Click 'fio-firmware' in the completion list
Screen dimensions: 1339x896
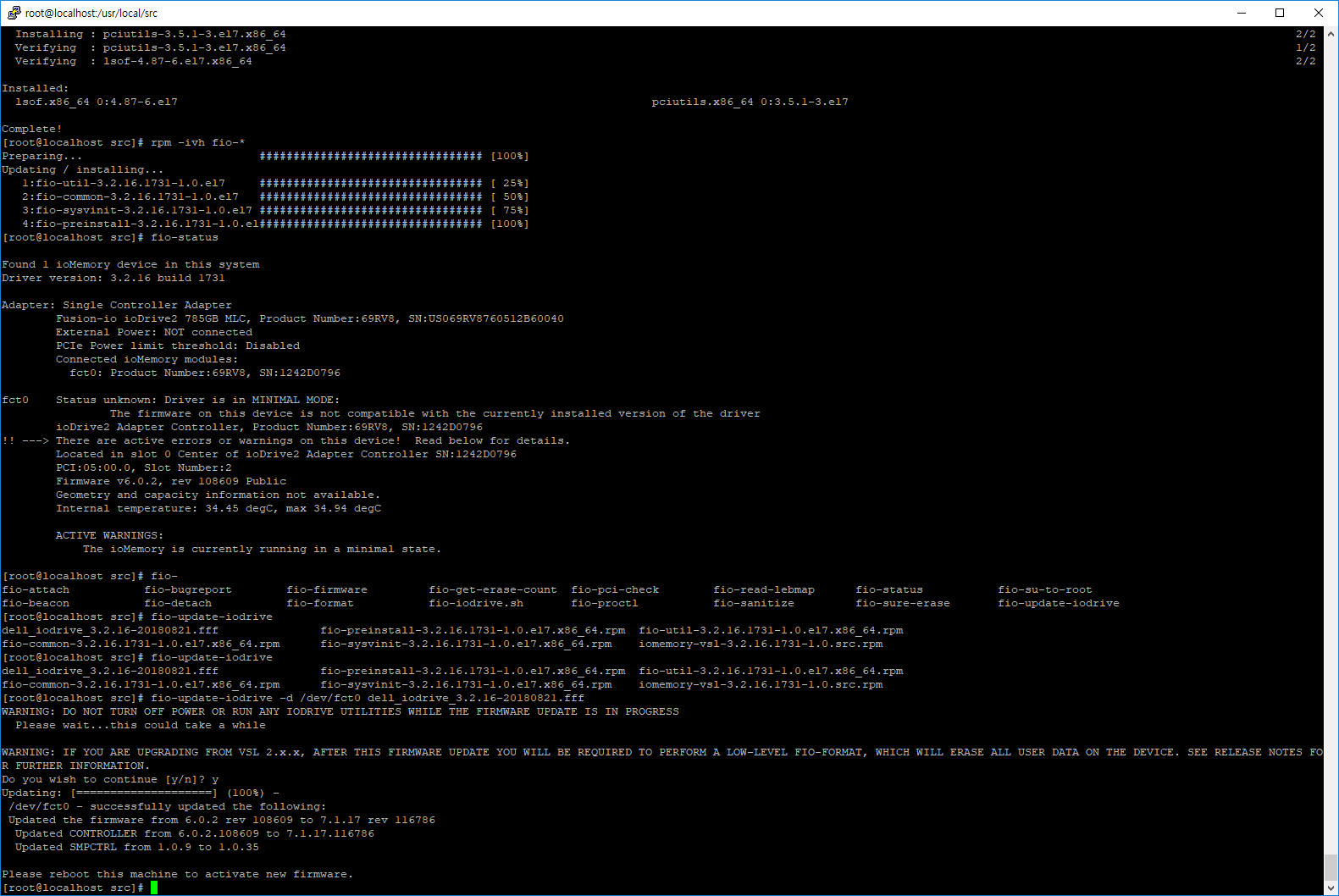pyautogui.click(x=327, y=589)
